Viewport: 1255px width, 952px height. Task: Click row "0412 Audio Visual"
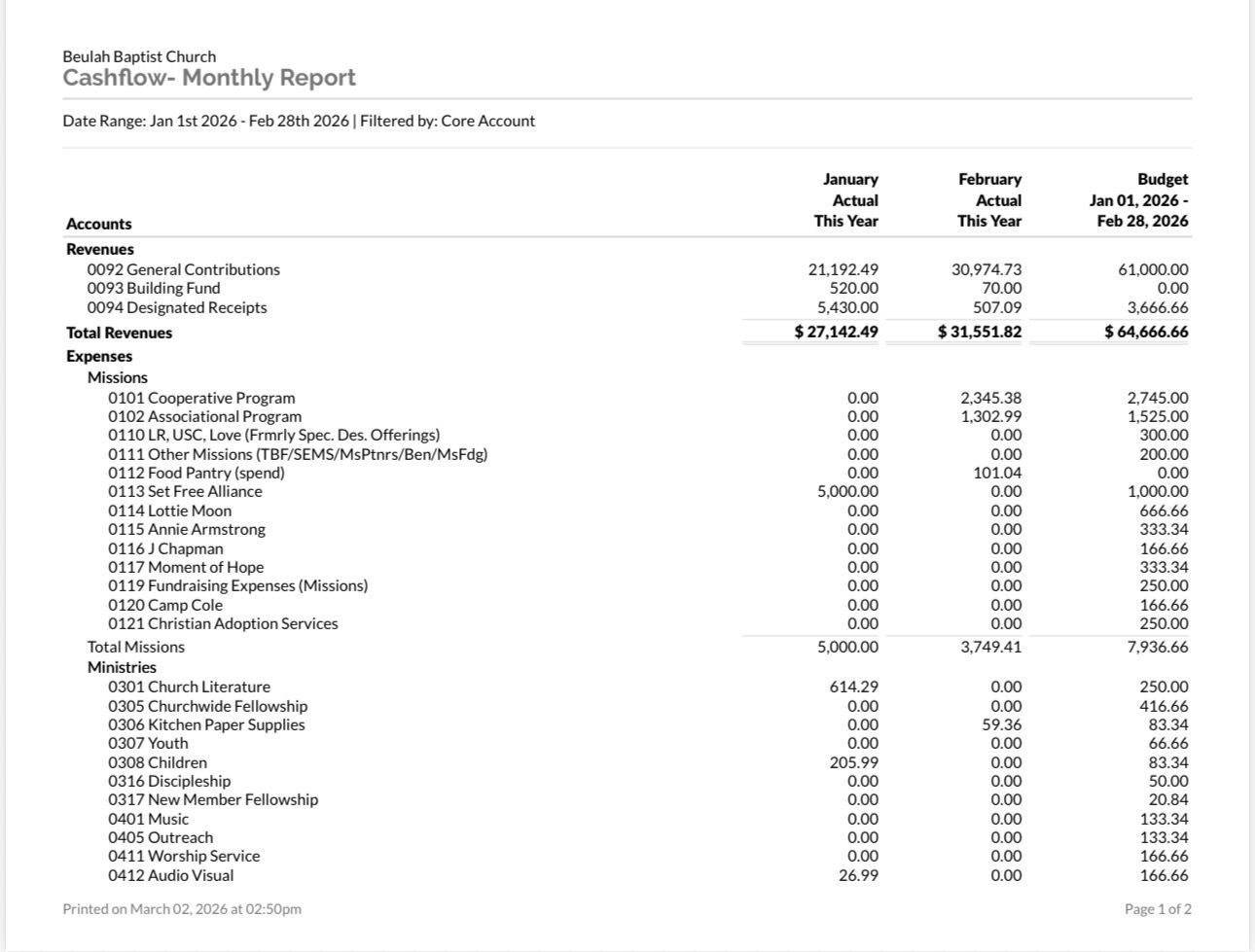point(627,875)
